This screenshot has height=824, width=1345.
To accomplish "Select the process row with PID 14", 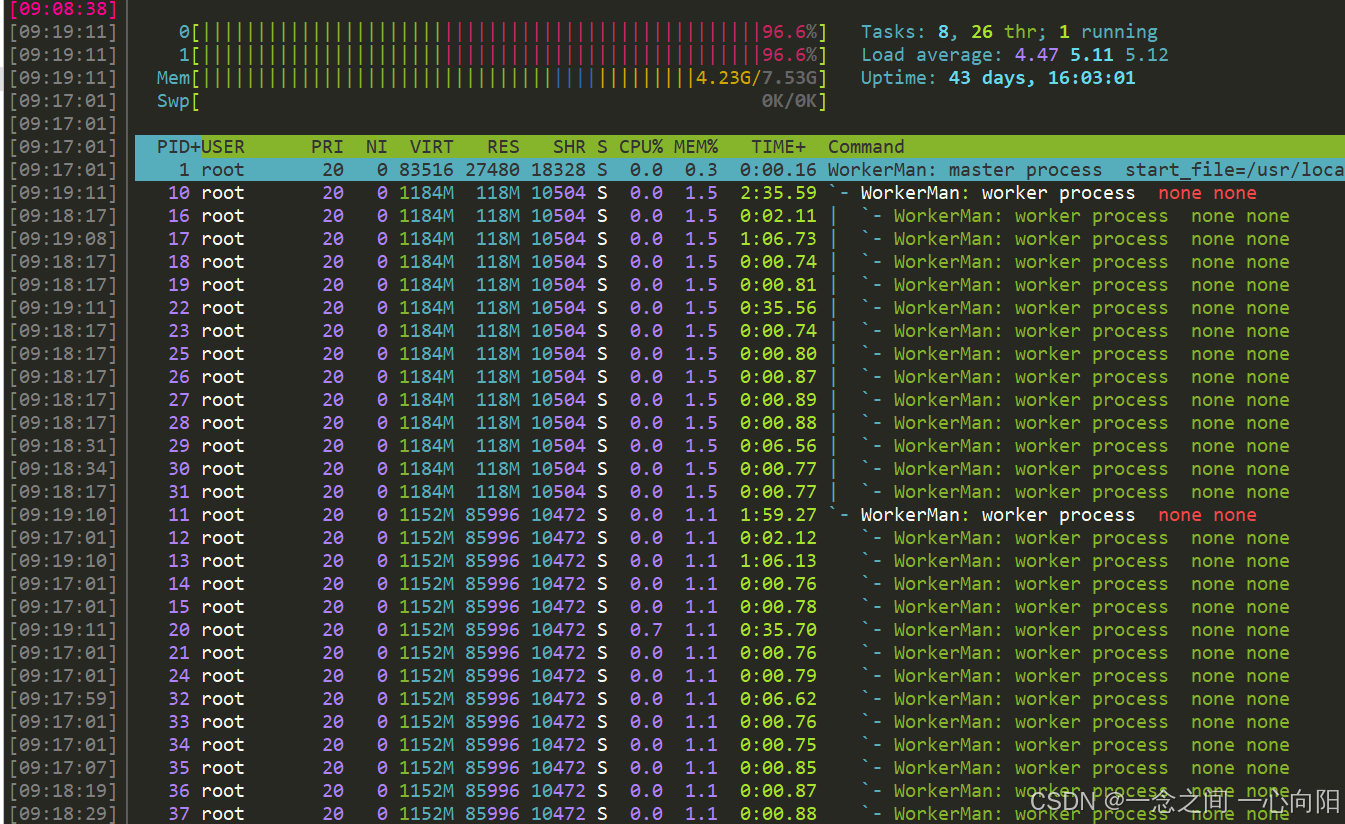I will pos(740,584).
